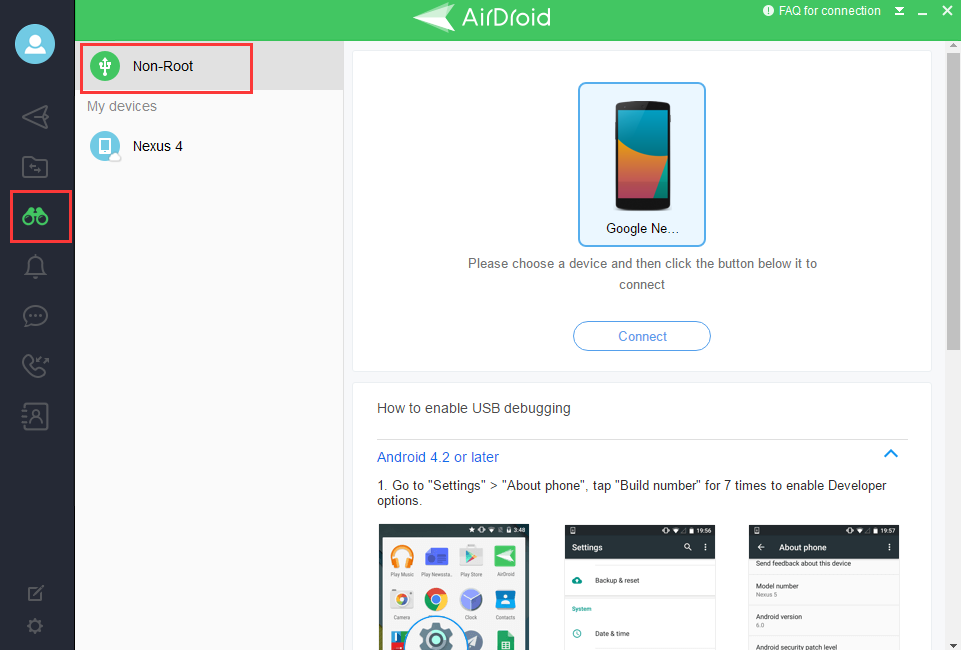Open the call logs phone icon
The width and height of the screenshot is (961, 650).
tap(35, 366)
